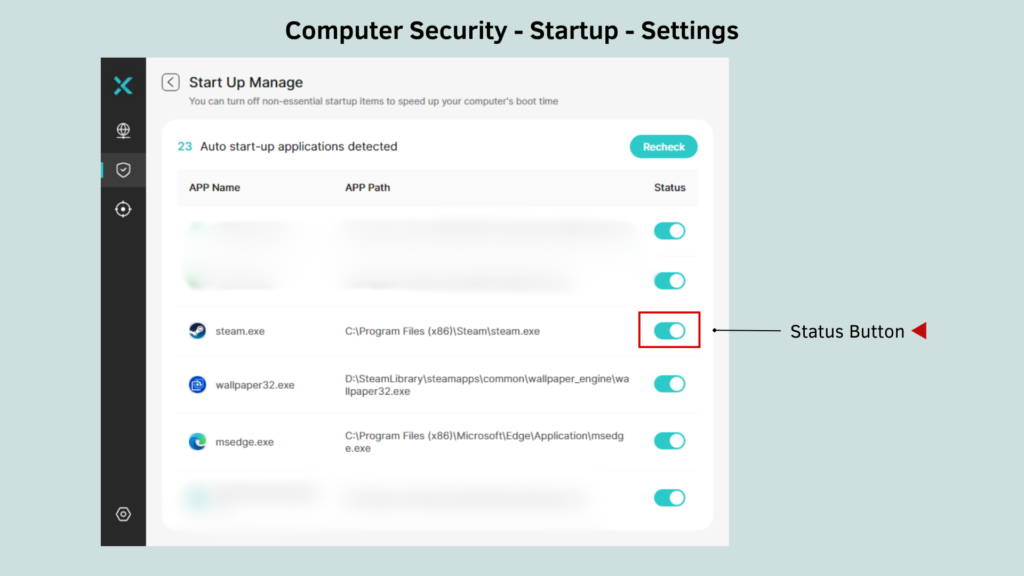
Task: Disable the steam.exe startup toggle
Action: point(669,330)
